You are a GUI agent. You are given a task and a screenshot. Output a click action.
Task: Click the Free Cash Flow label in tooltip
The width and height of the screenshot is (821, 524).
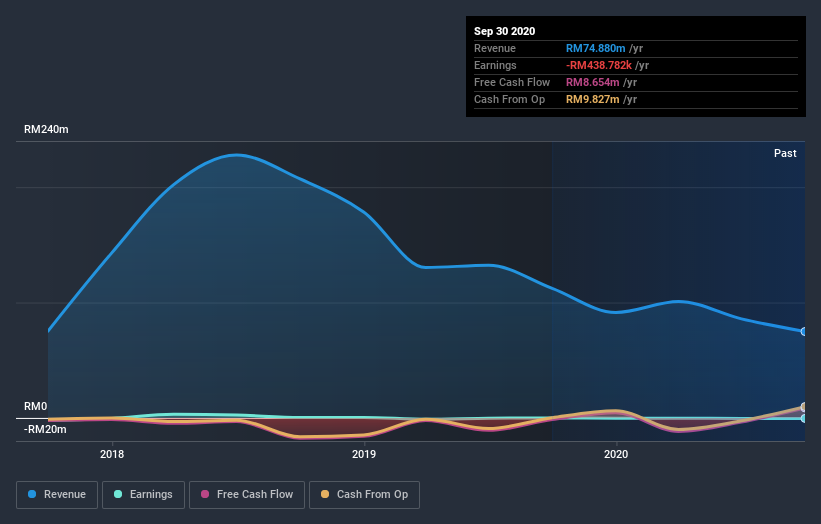(x=512, y=82)
